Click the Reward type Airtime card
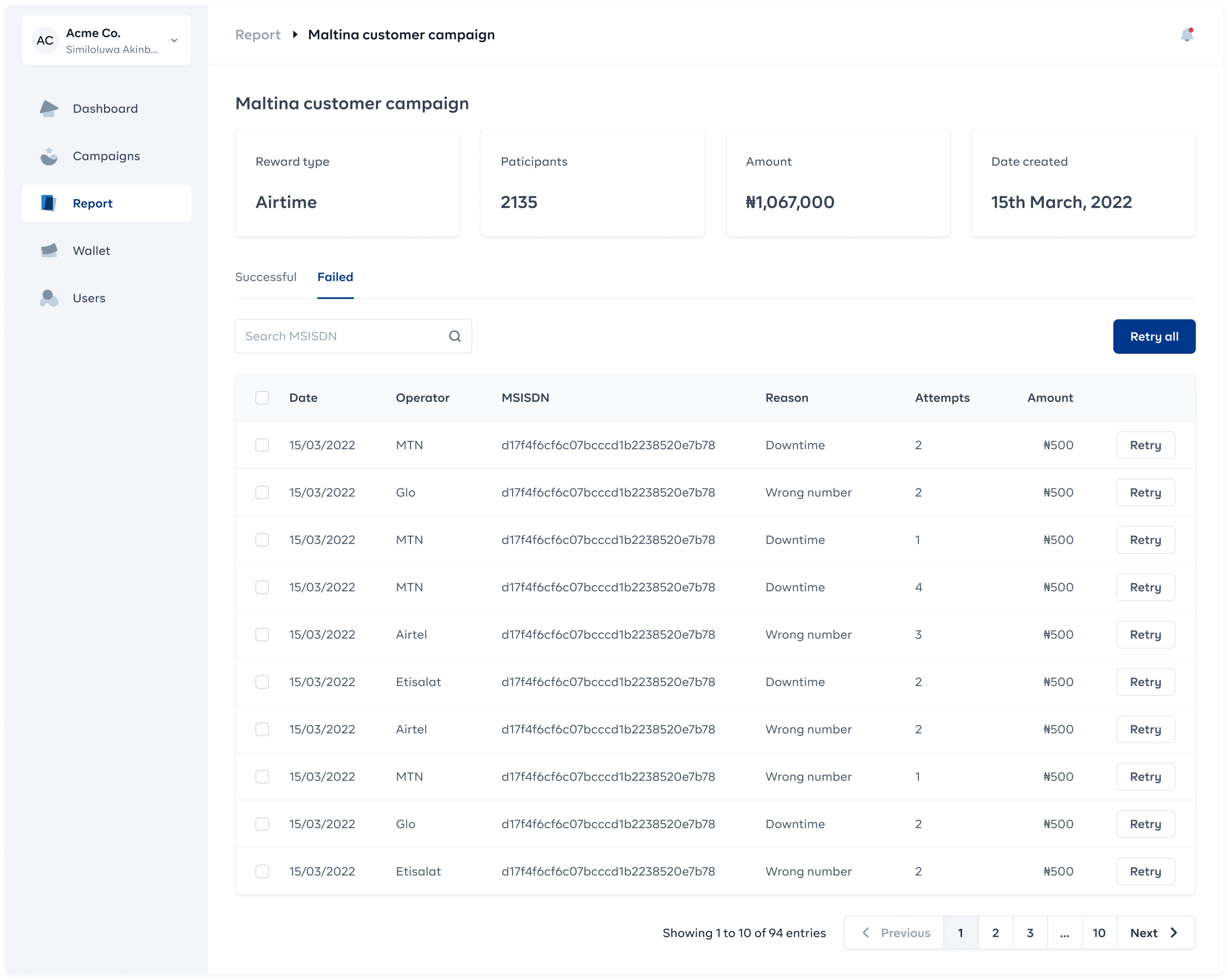1228x980 pixels. [x=348, y=183]
